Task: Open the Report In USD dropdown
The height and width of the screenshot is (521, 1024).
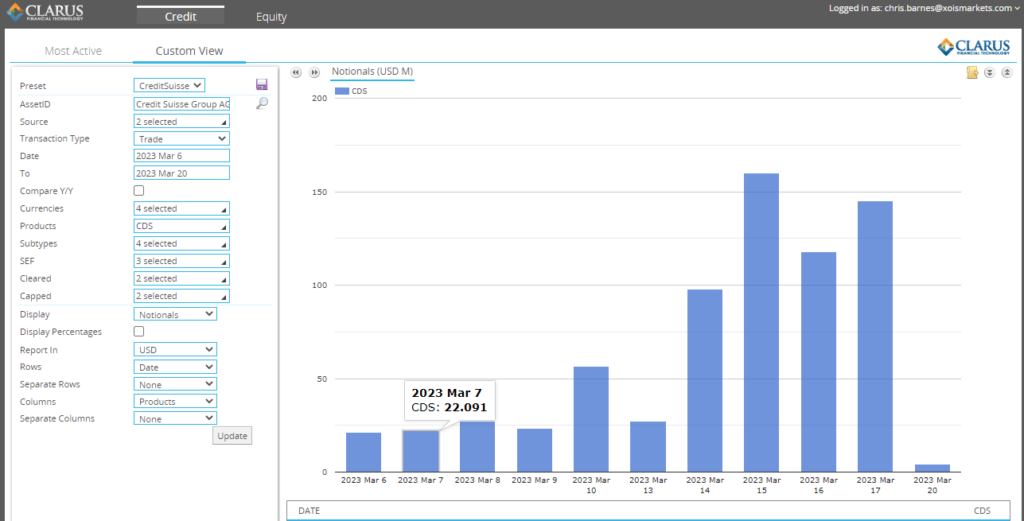Action: pyautogui.click(x=175, y=350)
